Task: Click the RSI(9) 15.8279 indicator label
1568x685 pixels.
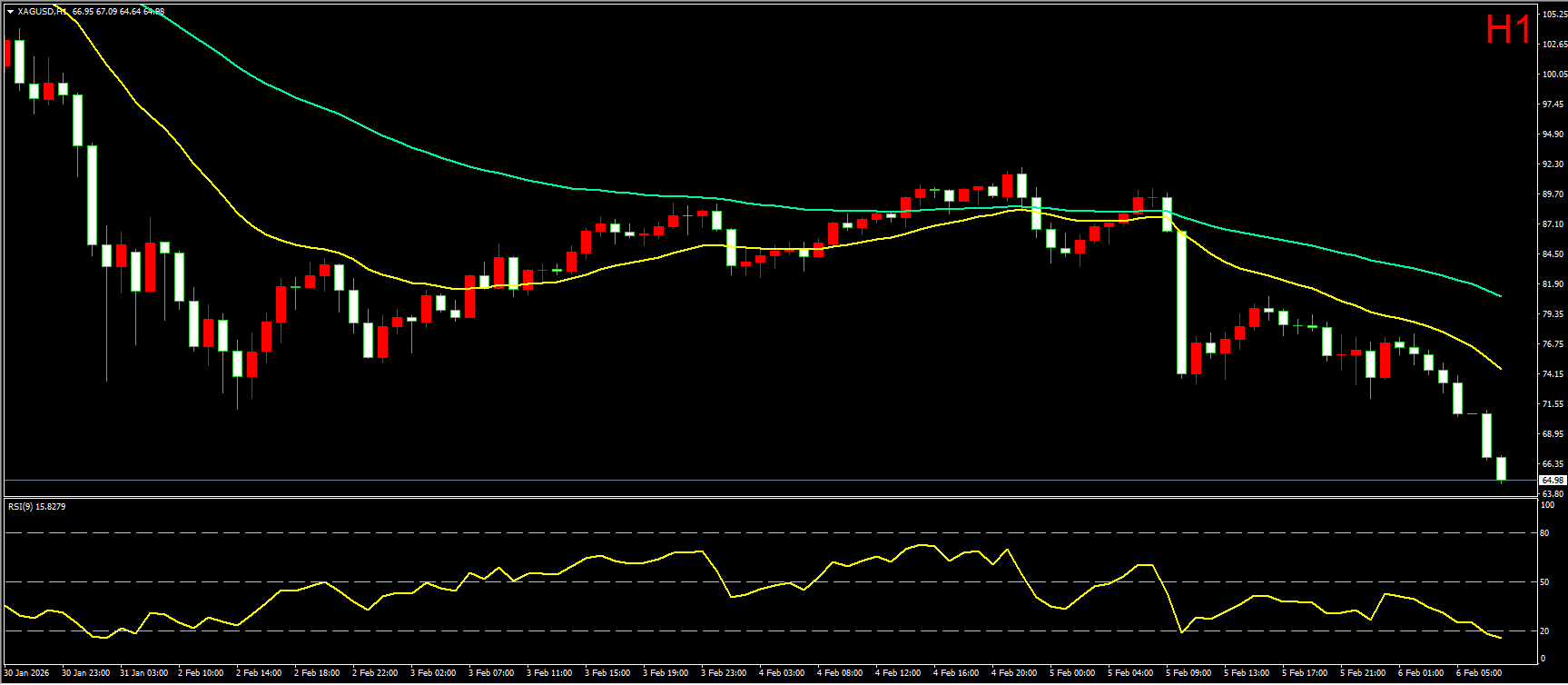Action: pos(36,506)
